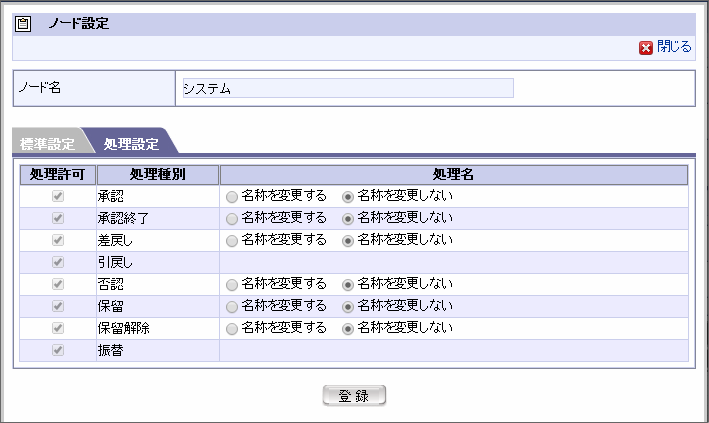Image resolution: width=709 pixels, height=423 pixels.
Task: Click the 登録 button
Action: point(354,396)
